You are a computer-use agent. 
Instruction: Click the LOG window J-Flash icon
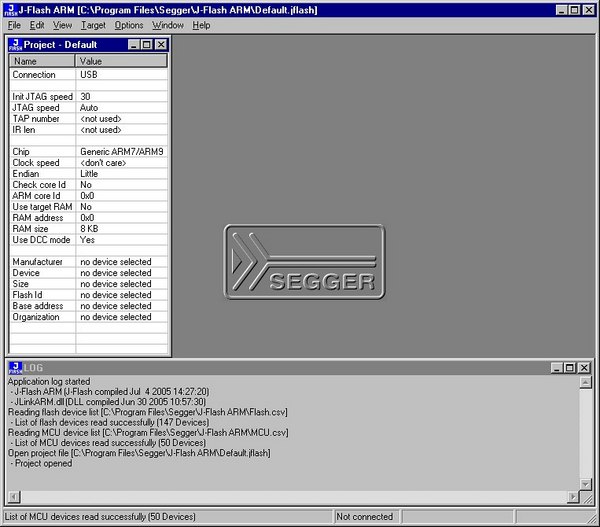[15, 368]
